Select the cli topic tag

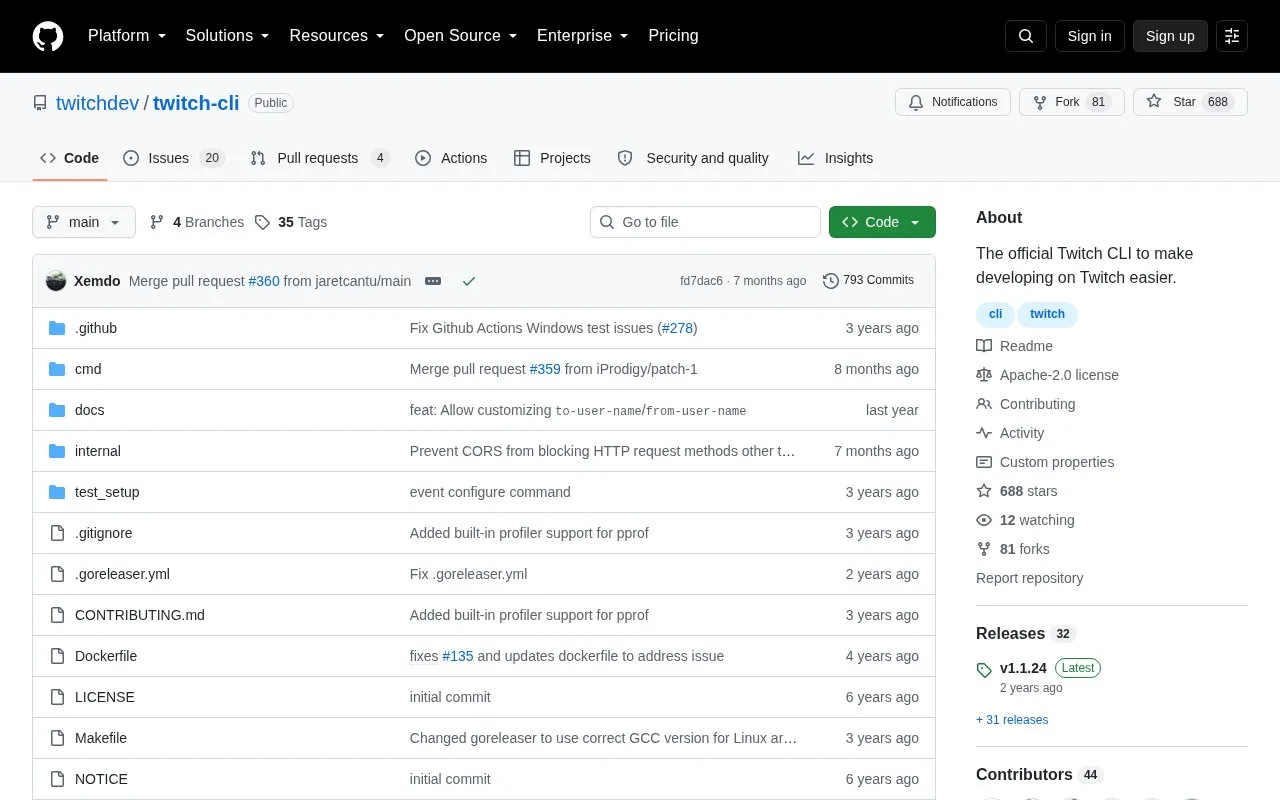click(x=995, y=314)
